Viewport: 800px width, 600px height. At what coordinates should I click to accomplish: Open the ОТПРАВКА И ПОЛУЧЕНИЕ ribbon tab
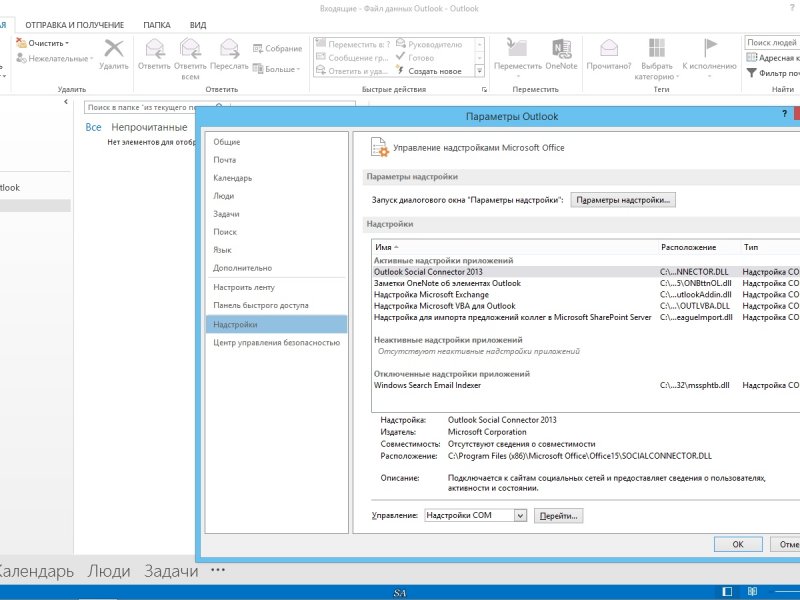(74, 24)
